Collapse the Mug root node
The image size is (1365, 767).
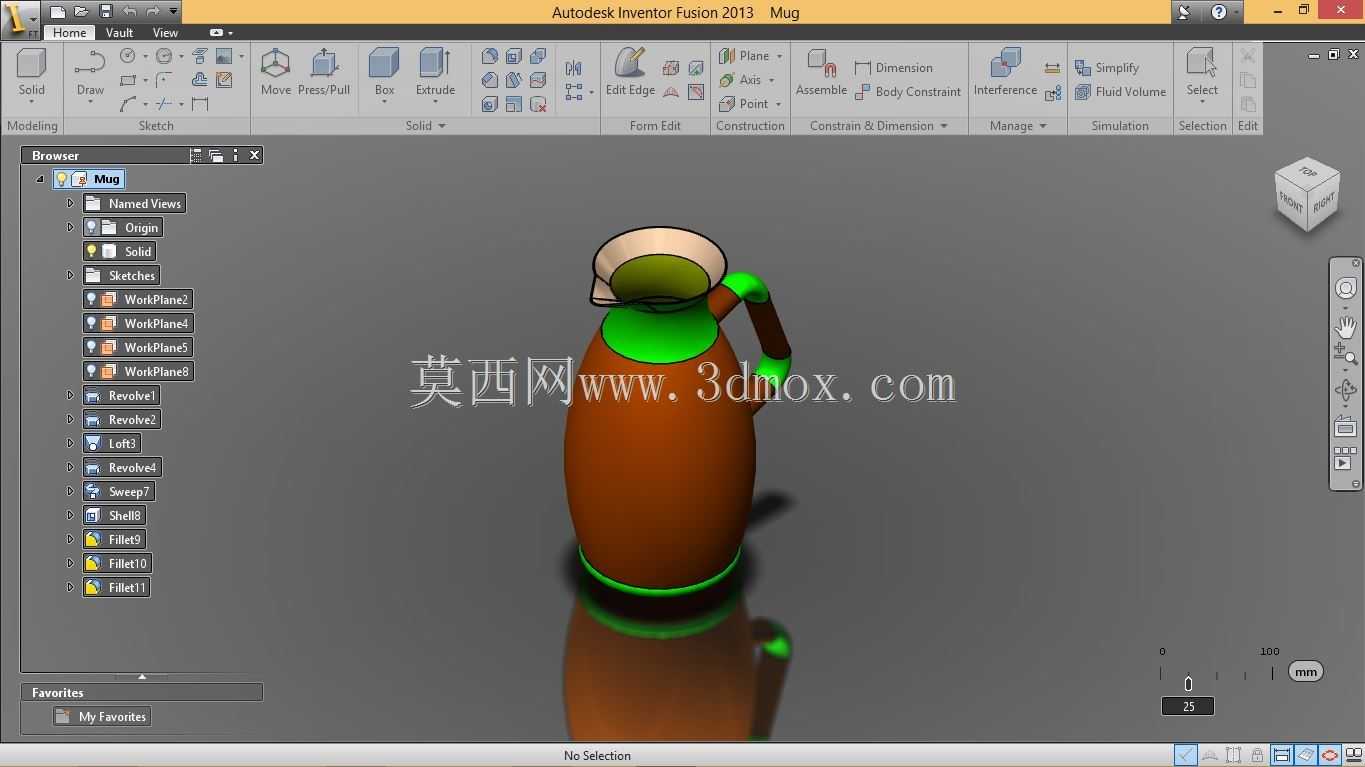pos(40,179)
